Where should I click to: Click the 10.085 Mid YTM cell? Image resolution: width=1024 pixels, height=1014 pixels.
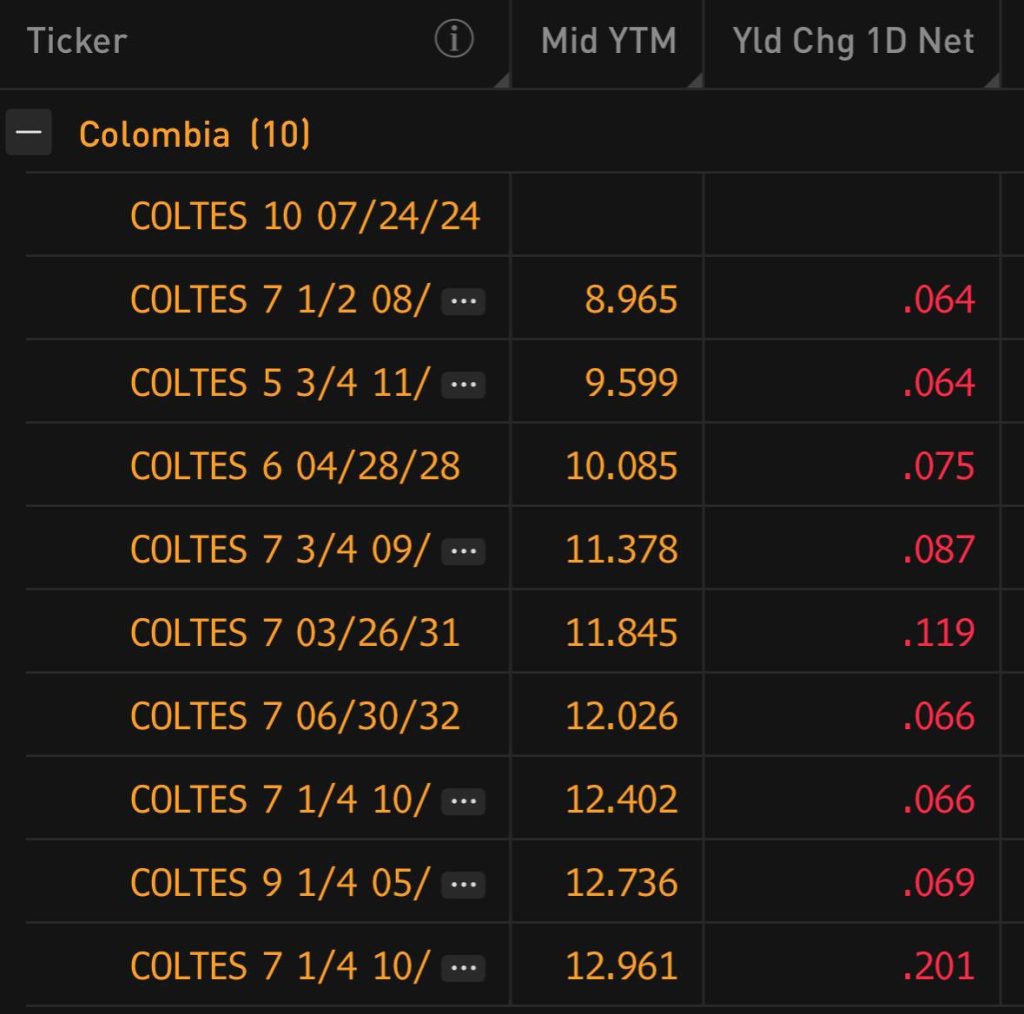tap(621, 466)
